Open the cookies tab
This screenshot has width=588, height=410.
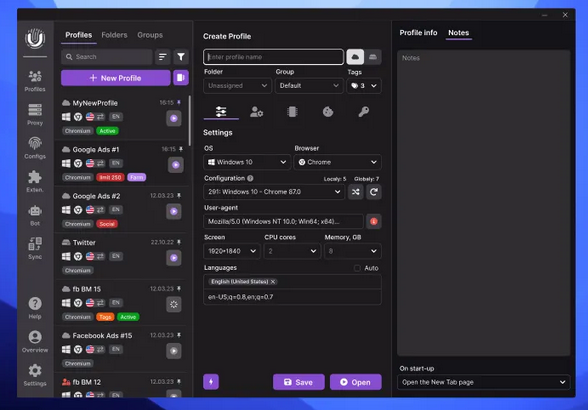click(328, 111)
